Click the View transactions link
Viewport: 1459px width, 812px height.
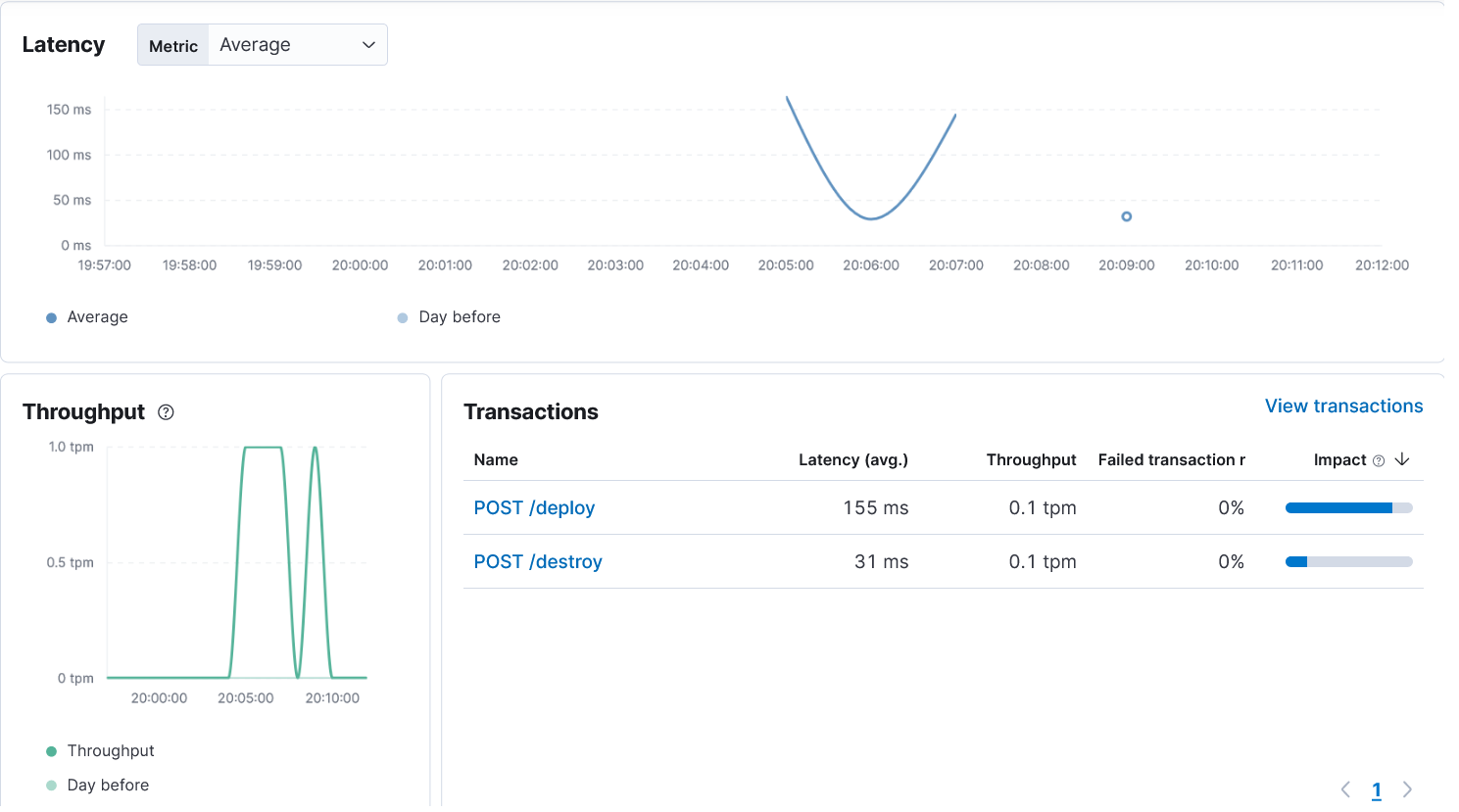(1343, 406)
